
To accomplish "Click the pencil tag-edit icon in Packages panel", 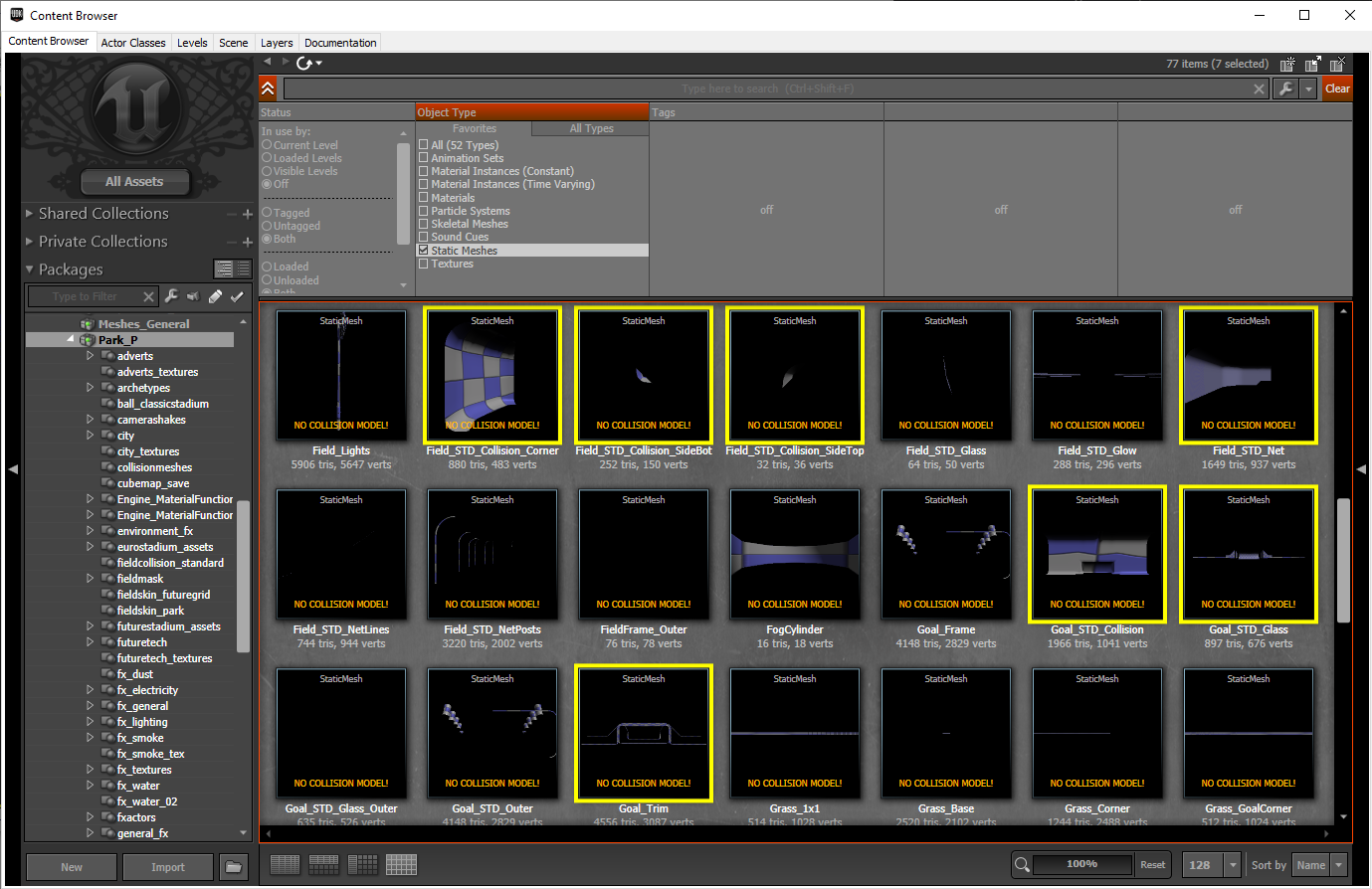I will [x=214, y=296].
